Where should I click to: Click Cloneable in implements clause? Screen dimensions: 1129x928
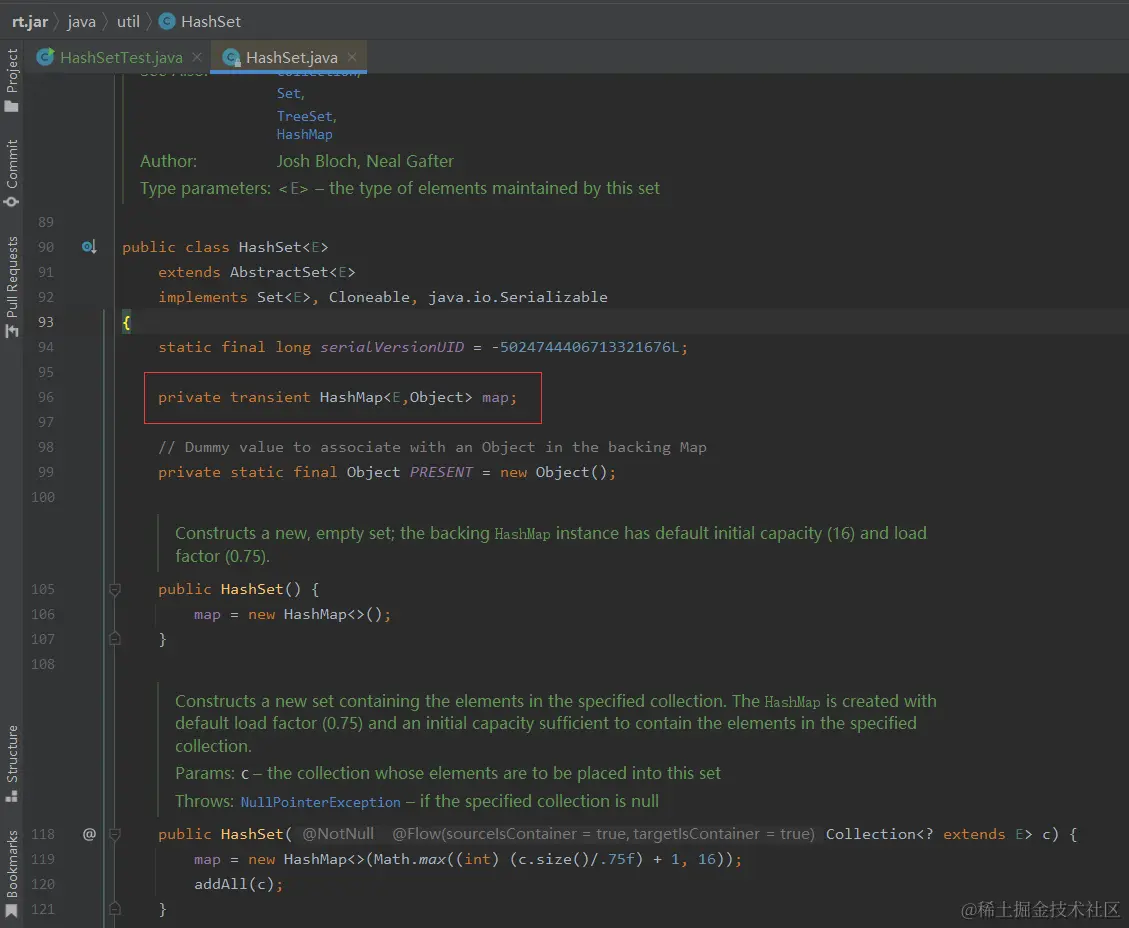(369, 297)
